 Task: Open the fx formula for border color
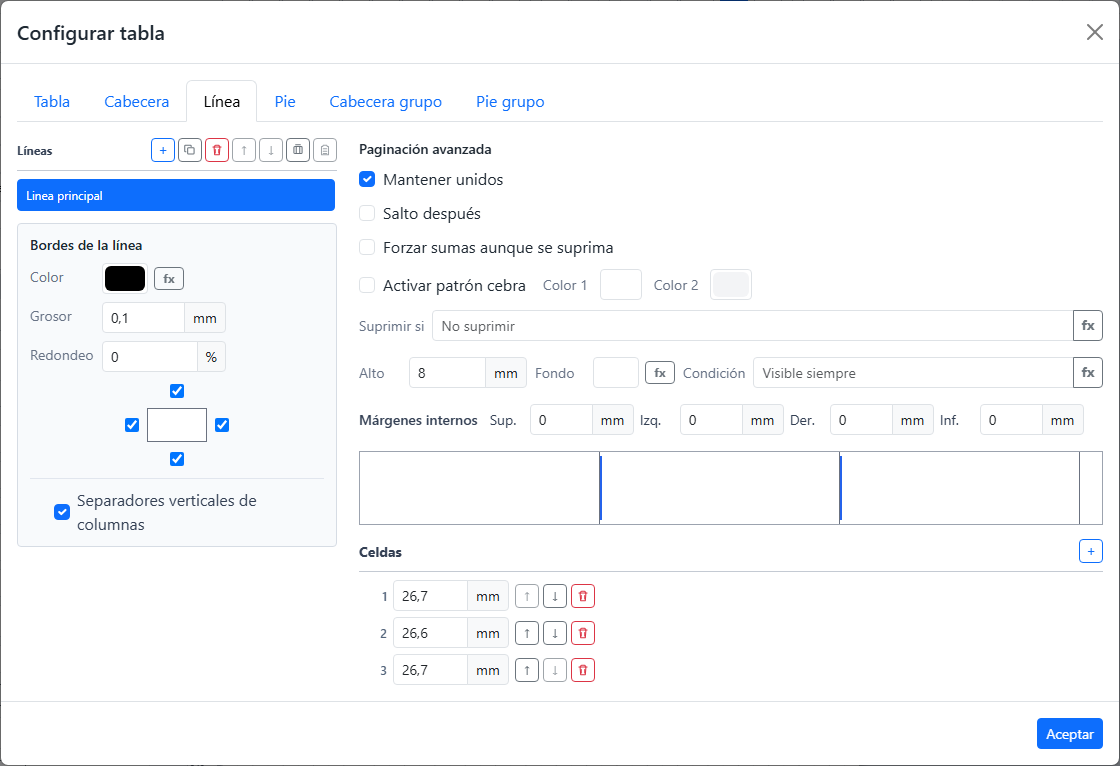pyautogui.click(x=169, y=279)
